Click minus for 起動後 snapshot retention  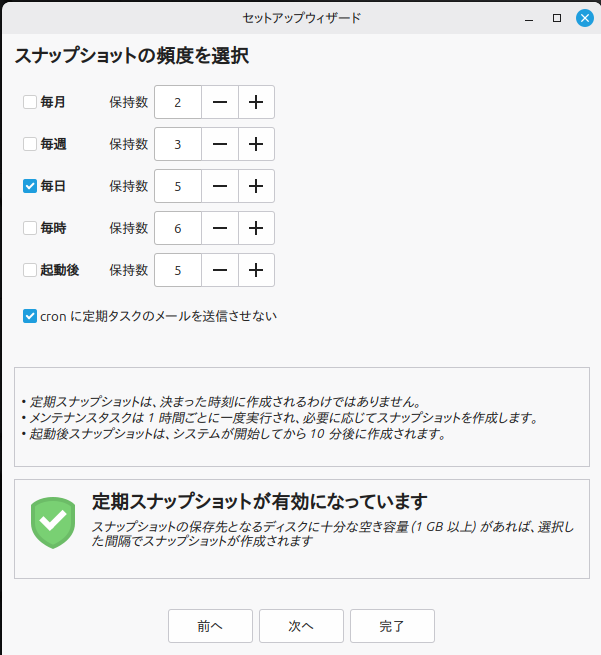click(x=220, y=270)
